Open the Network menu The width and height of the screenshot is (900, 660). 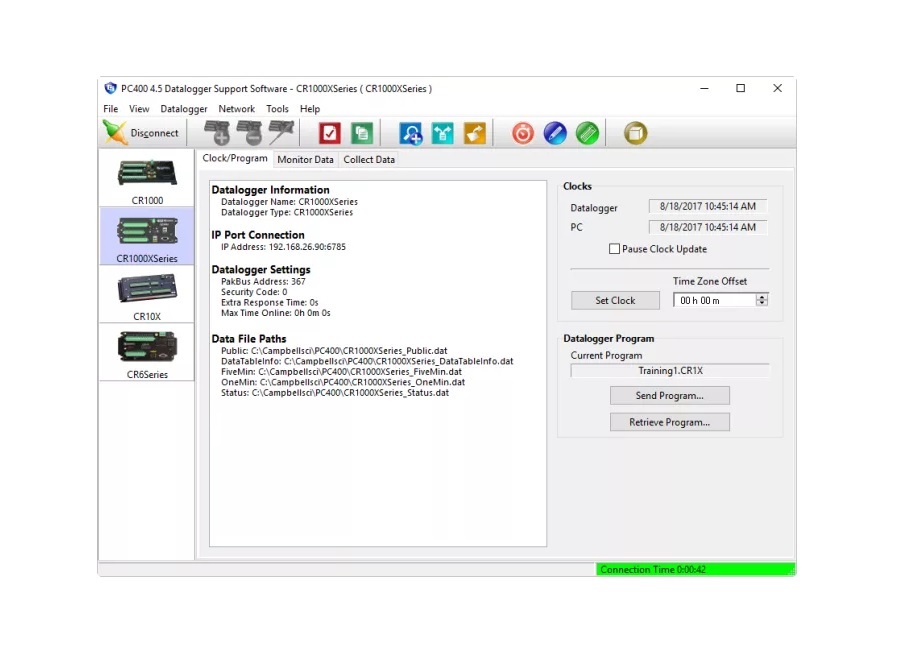click(236, 108)
